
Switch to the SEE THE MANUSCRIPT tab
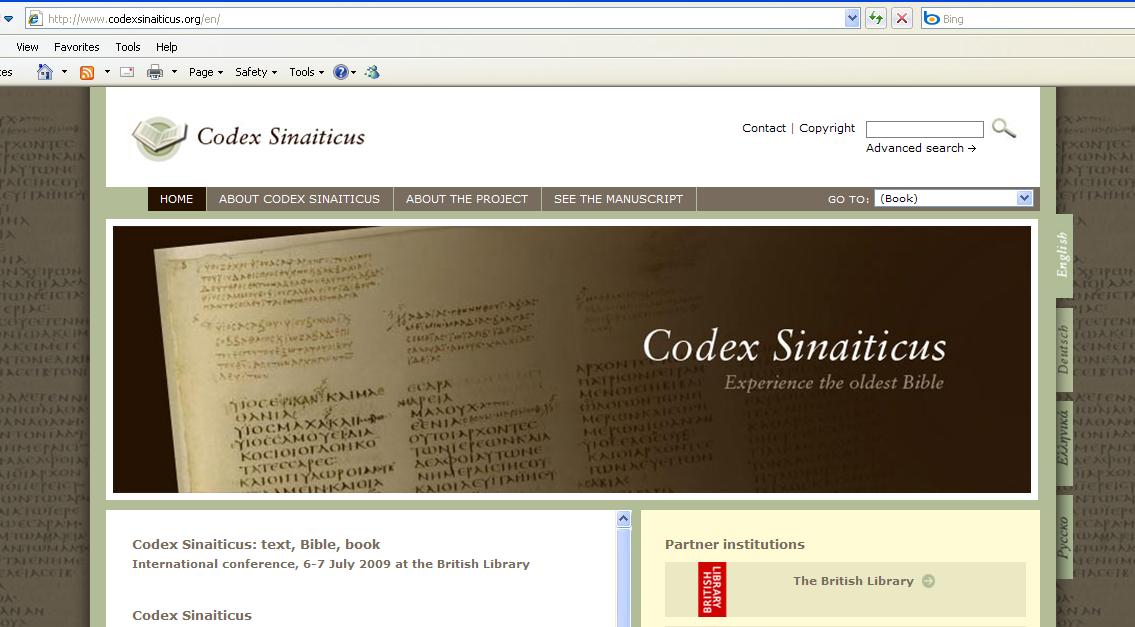[619, 198]
